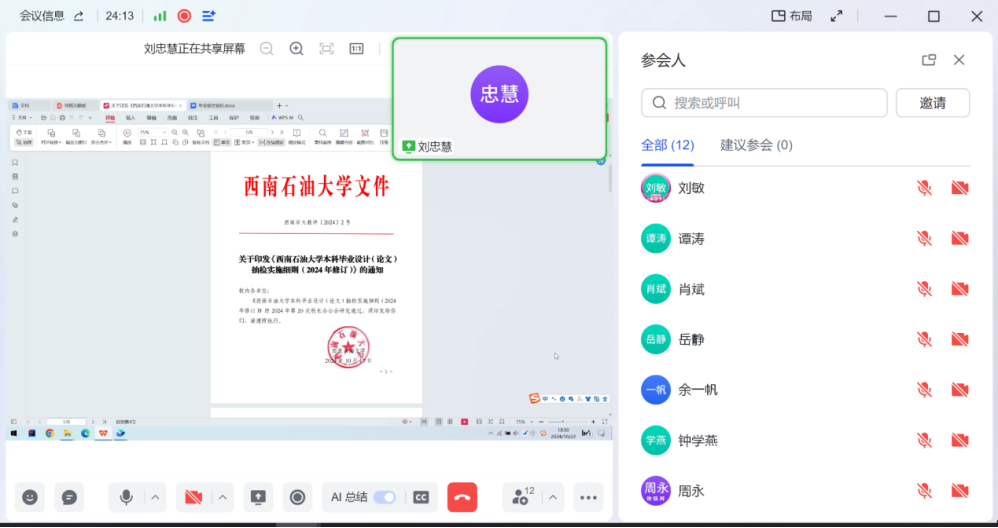Hang up with the red phone button

[x=462, y=497]
